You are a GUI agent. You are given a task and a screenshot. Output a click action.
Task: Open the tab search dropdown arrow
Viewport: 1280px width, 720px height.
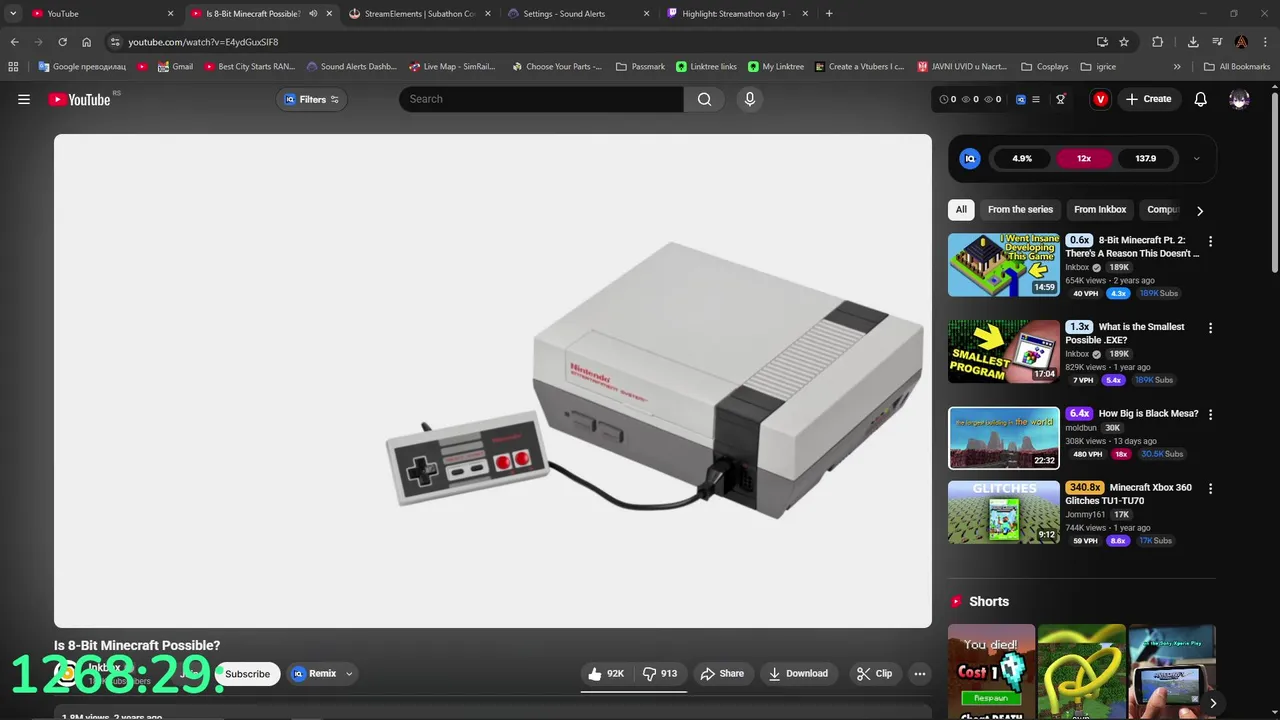[x=13, y=14]
